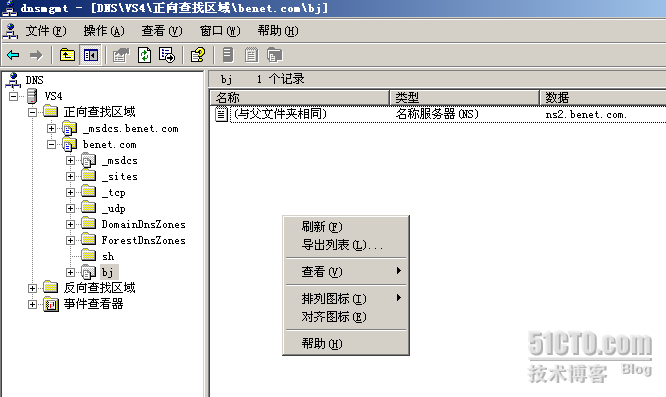The width and height of the screenshot is (666, 397).
Task: Click the 事件查看器 icon
Action: click(x=51, y=304)
